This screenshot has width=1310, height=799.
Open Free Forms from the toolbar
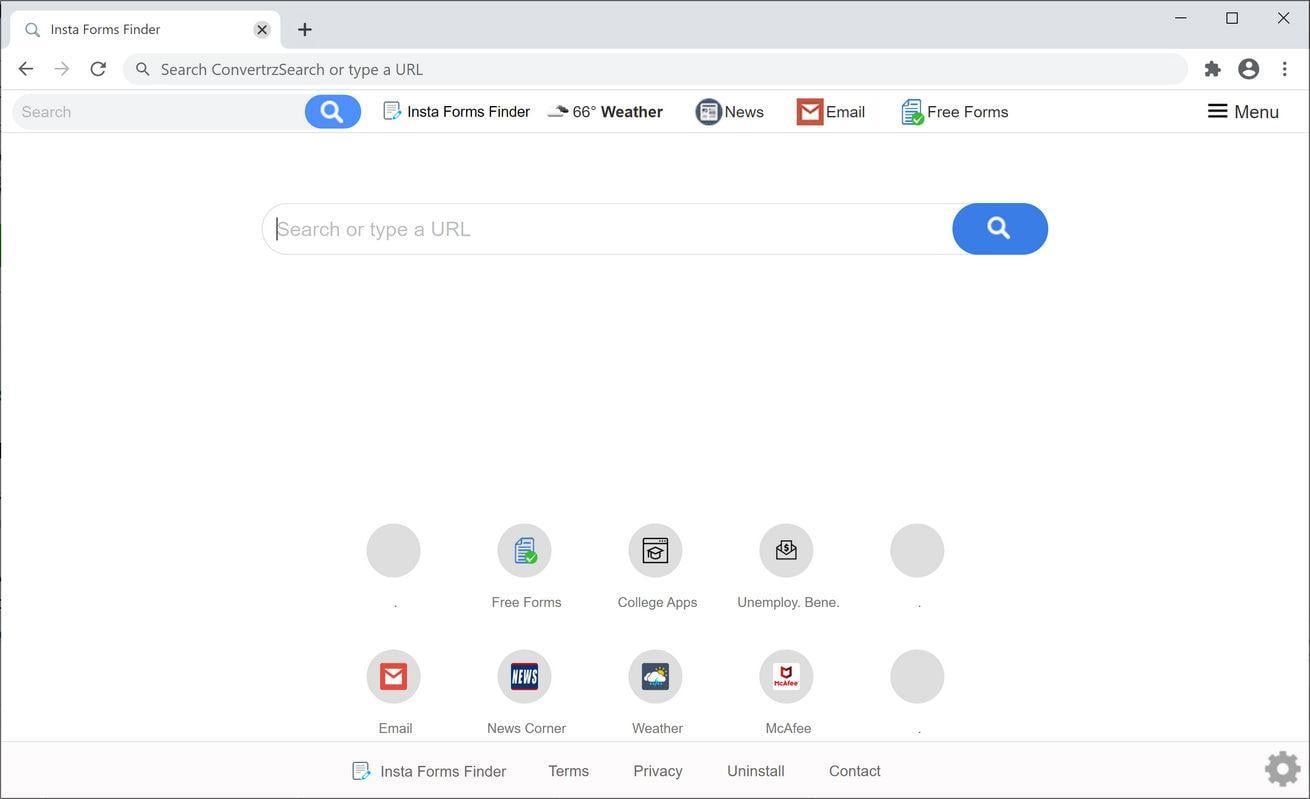[955, 112]
